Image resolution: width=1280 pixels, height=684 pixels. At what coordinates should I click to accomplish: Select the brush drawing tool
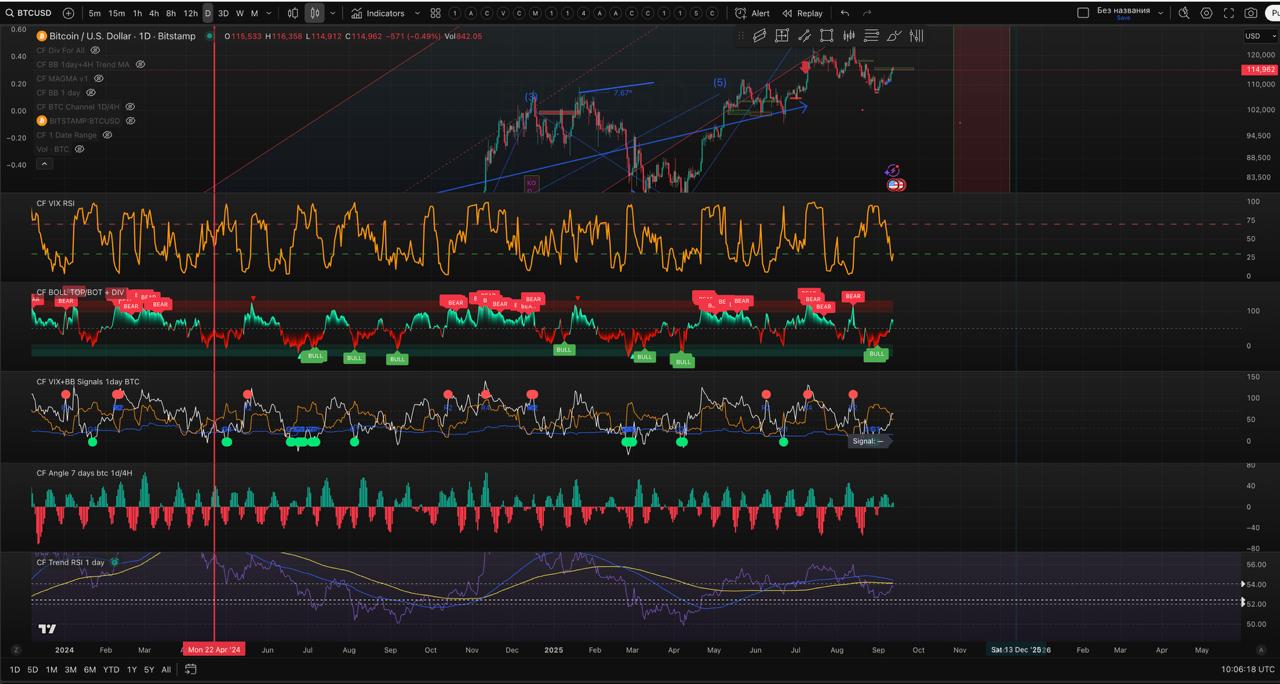pyautogui.click(x=894, y=36)
